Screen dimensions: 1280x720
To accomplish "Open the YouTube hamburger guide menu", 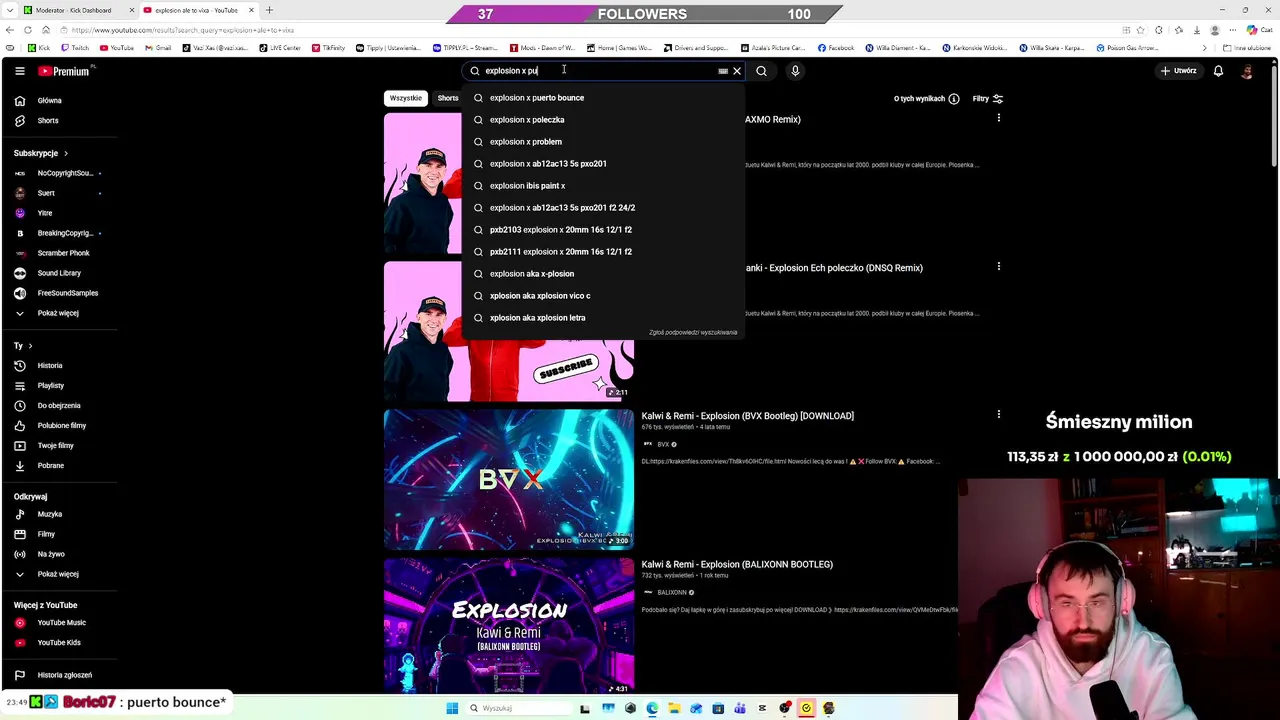I will 19,71.
